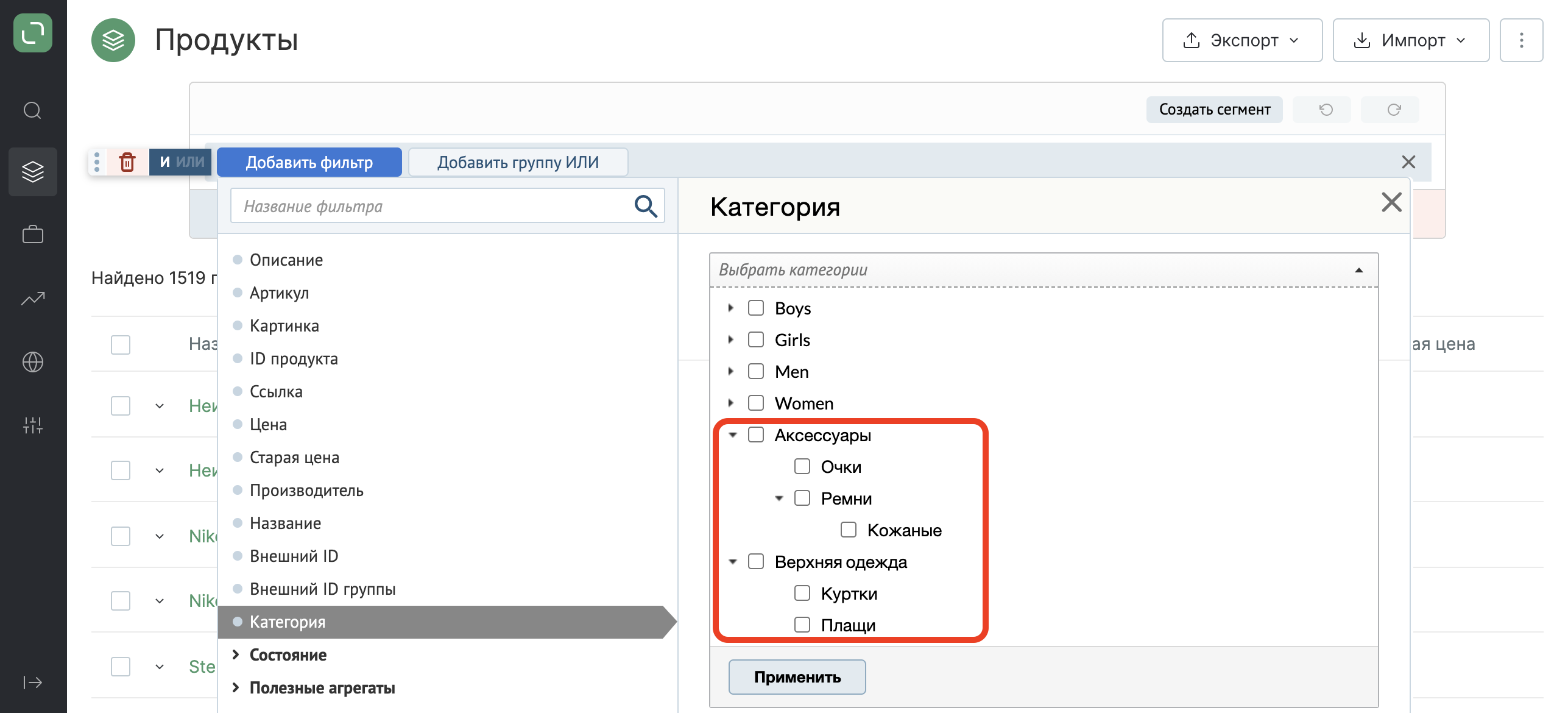Select the Картинка filter

coord(284,326)
